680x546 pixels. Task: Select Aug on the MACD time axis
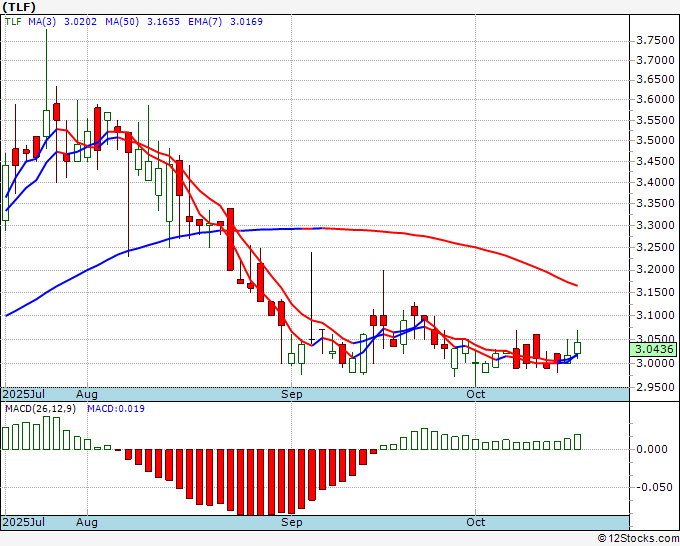click(87, 522)
